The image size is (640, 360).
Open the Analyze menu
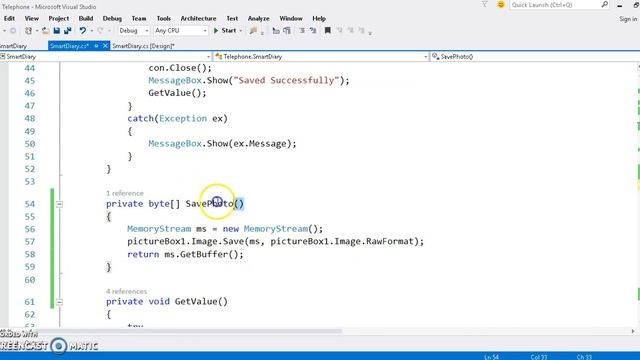(x=258, y=18)
